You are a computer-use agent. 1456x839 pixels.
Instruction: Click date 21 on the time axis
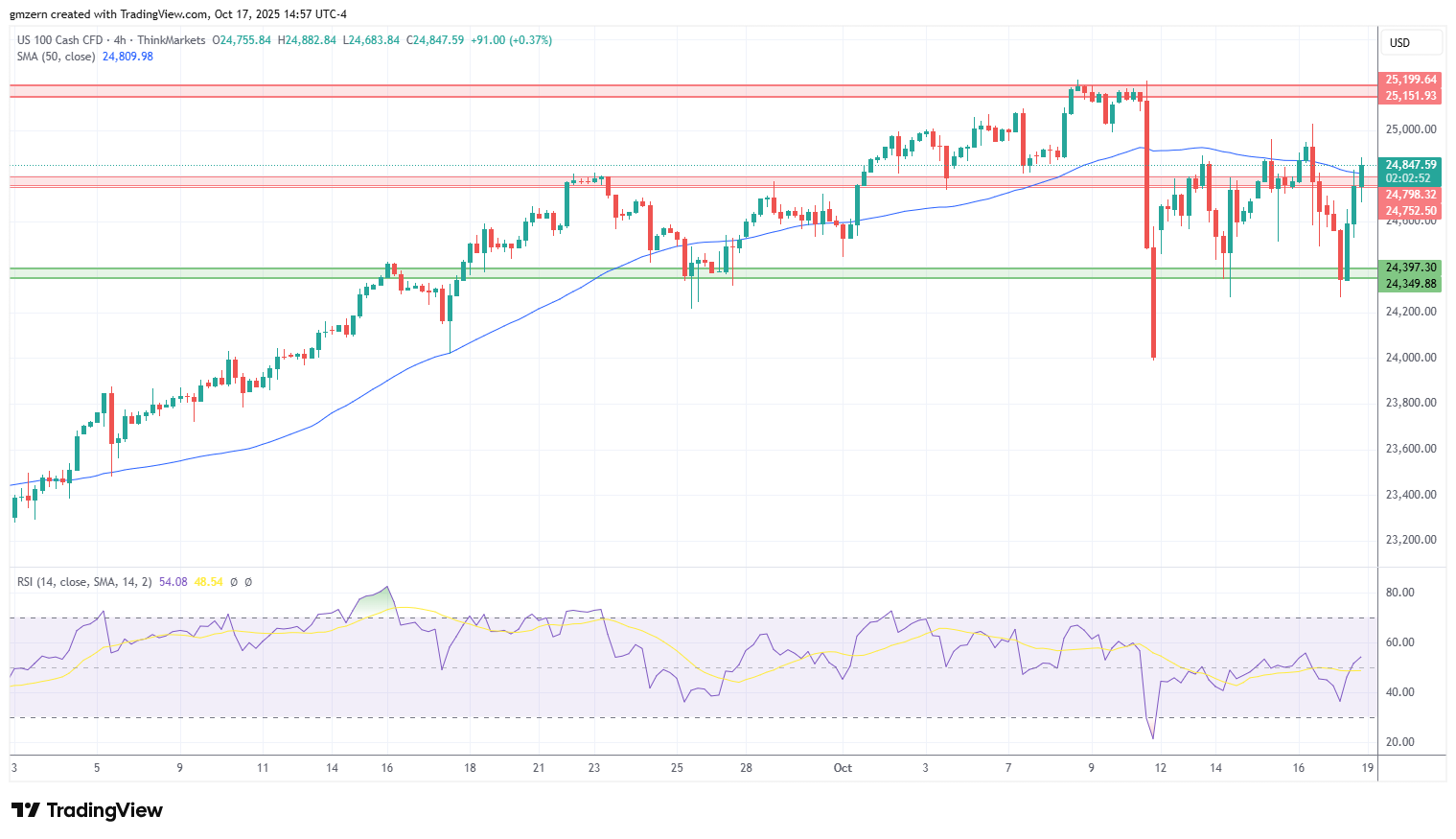(539, 768)
